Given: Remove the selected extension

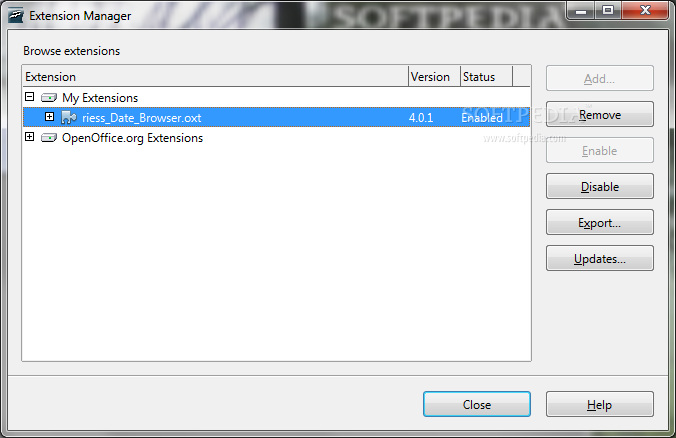Looking at the screenshot, I should [x=600, y=114].
